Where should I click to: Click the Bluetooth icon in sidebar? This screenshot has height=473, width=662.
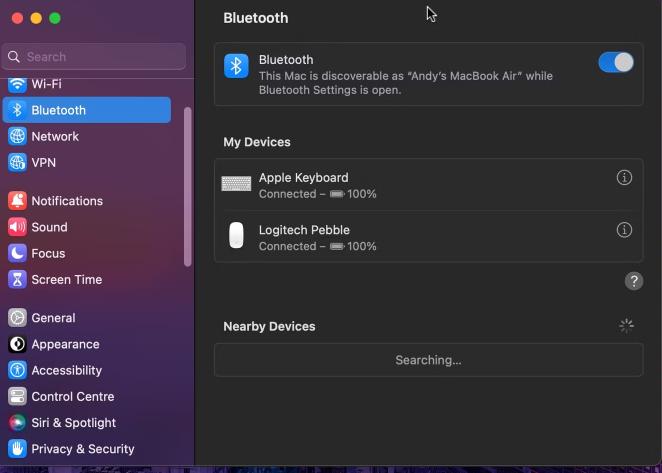17,110
